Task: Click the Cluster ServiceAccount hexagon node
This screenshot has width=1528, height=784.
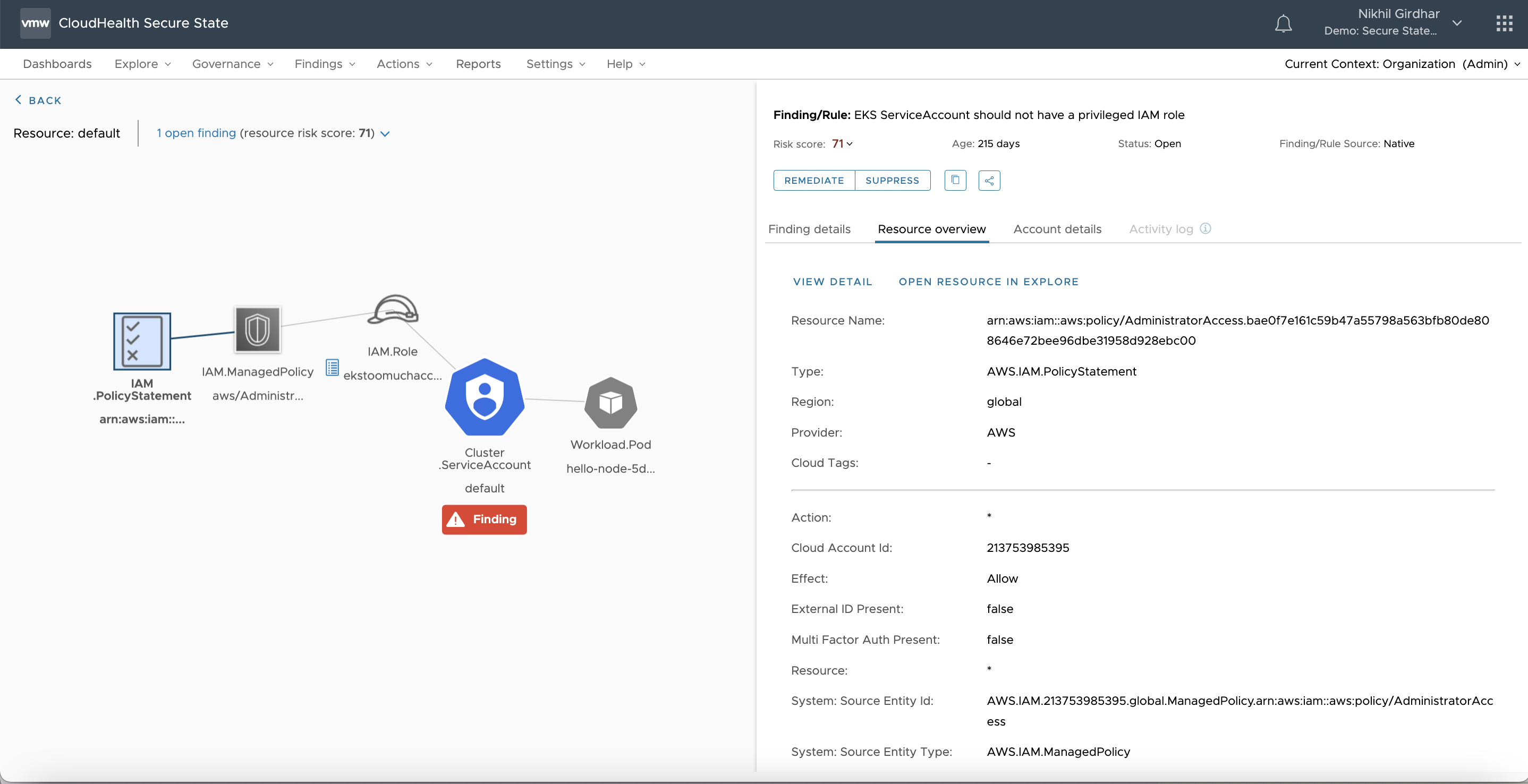Action: coord(485,397)
